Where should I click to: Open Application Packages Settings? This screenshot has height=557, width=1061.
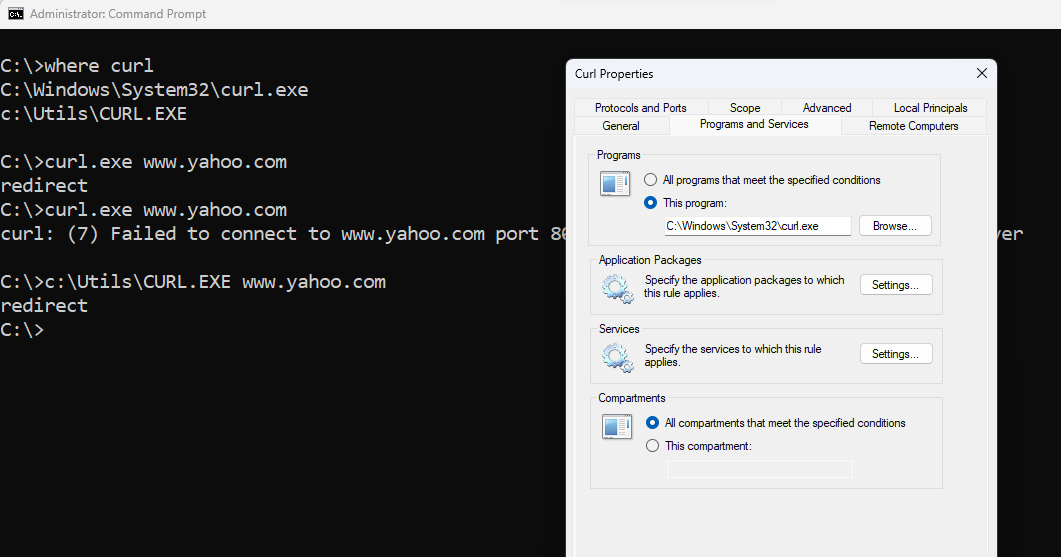coord(896,285)
